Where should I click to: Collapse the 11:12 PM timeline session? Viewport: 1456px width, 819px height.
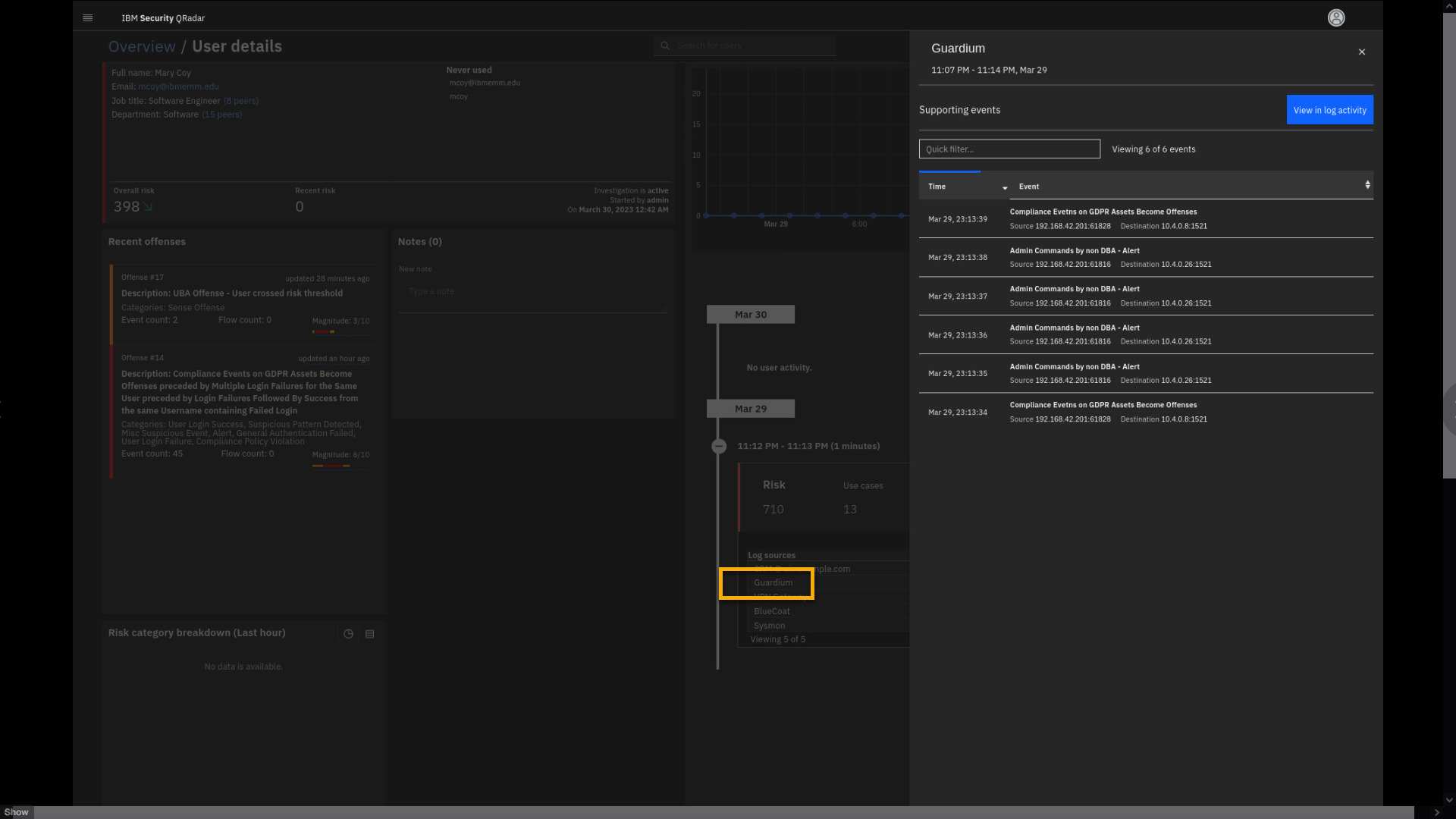point(719,447)
